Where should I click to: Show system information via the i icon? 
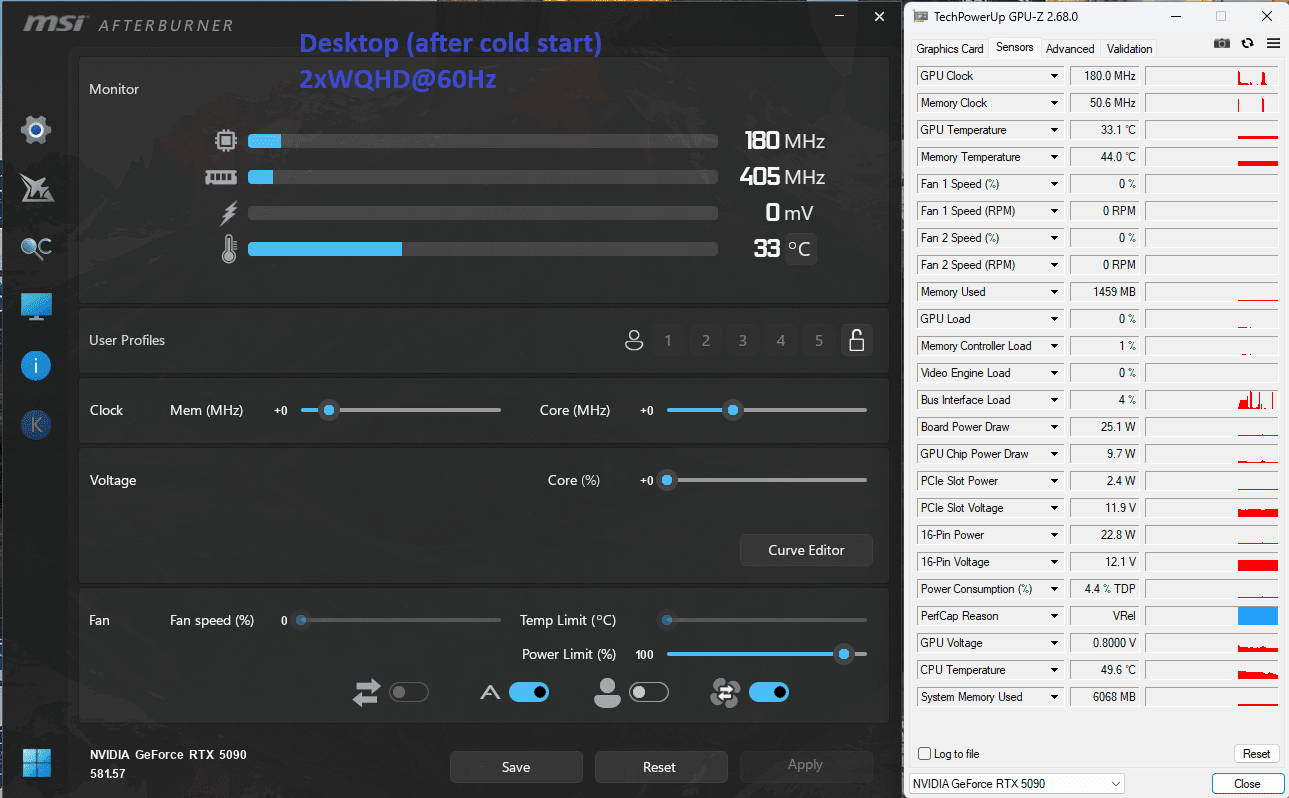click(36, 365)
